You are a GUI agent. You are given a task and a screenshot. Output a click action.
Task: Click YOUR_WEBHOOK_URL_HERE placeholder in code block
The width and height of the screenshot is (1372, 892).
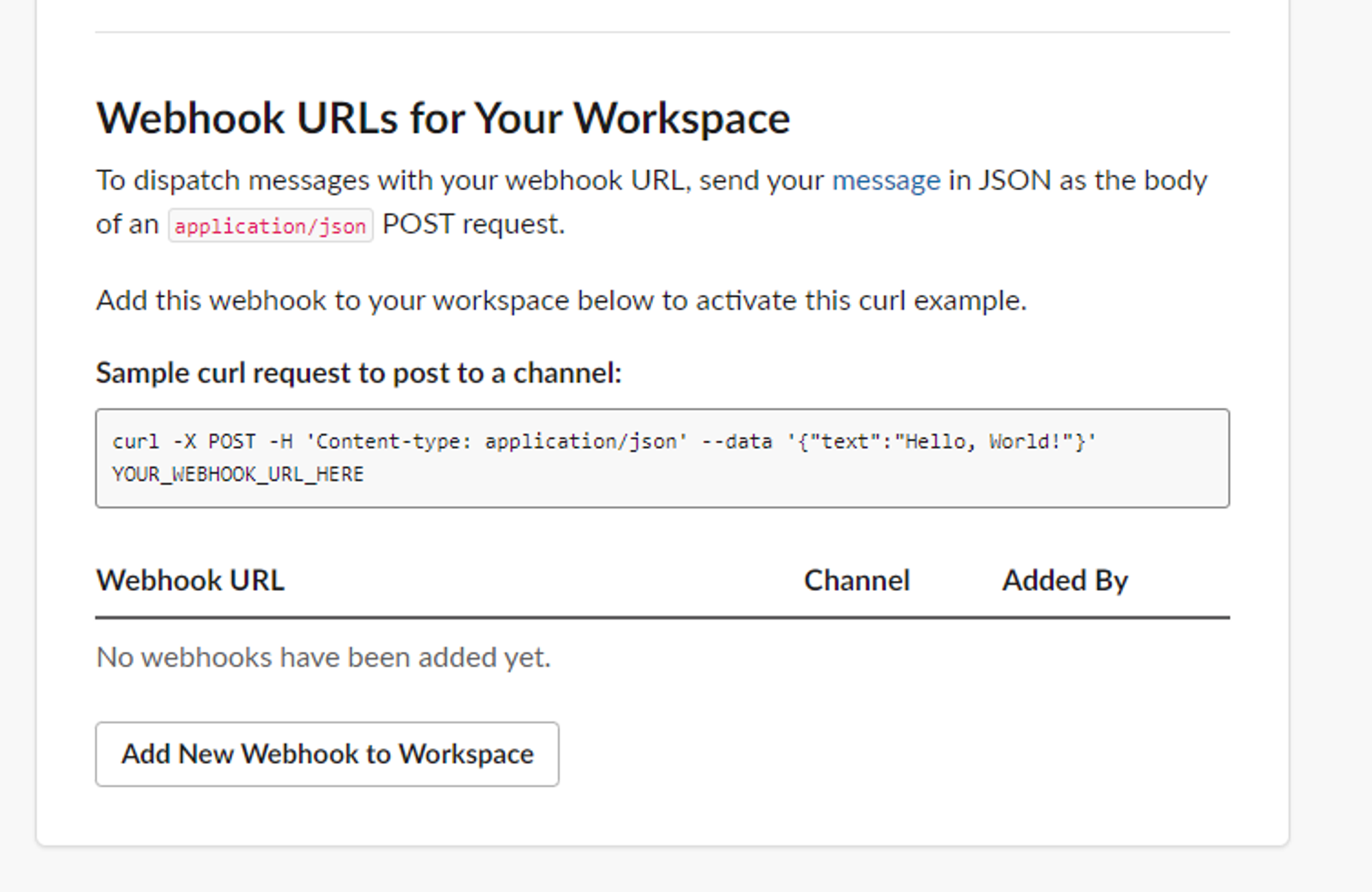click(238, 474)
